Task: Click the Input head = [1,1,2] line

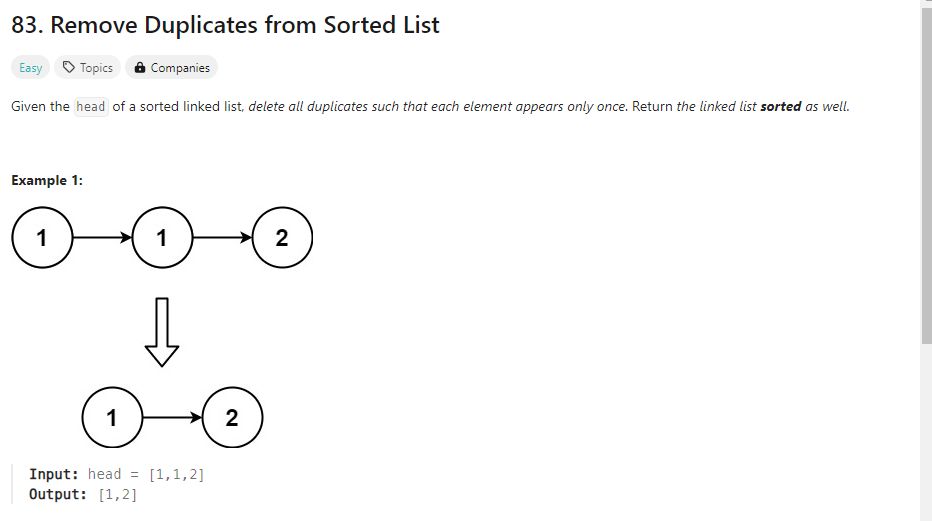Action: (x=116, y=474)
